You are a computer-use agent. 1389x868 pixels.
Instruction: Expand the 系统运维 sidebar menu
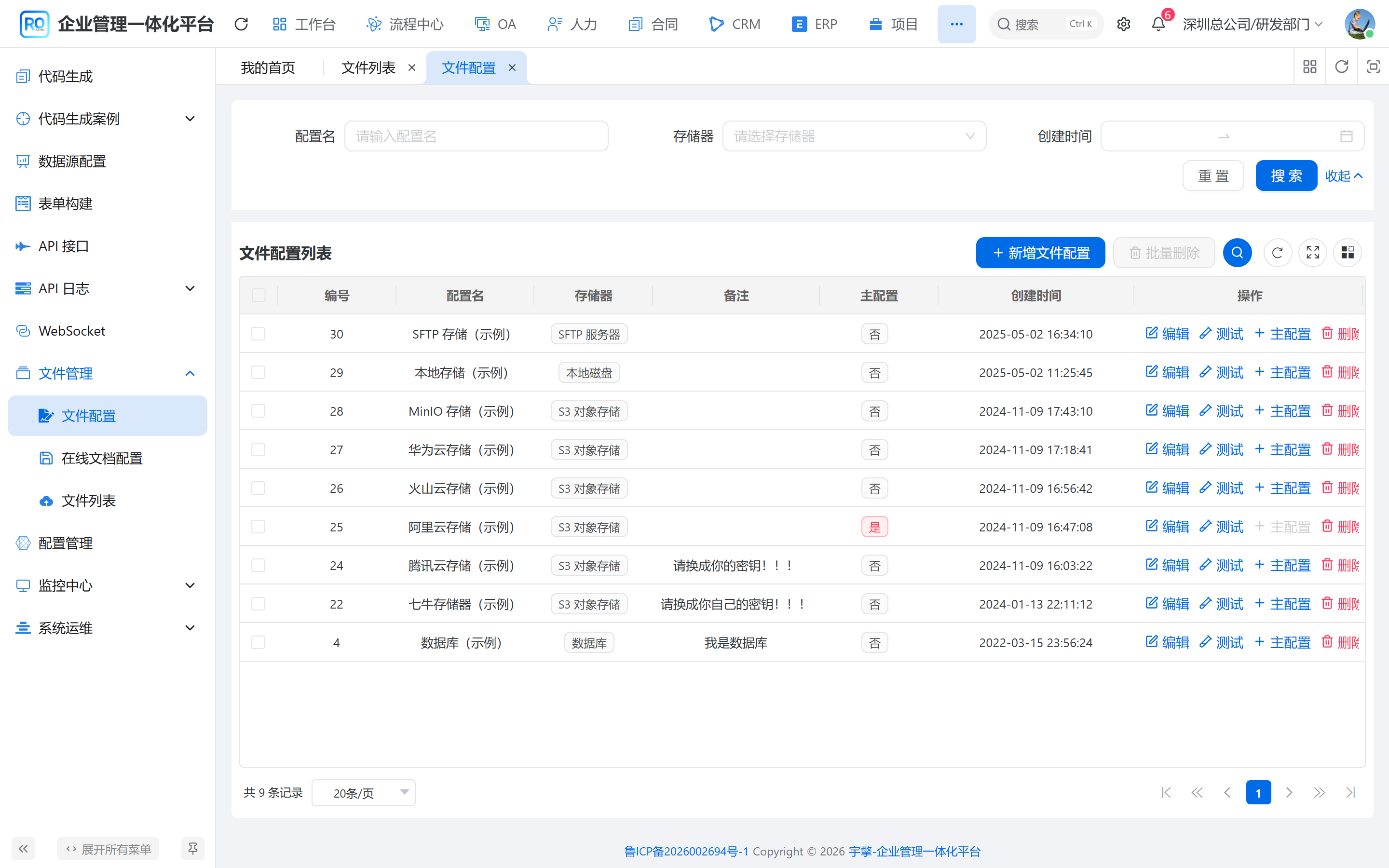(x=108, y=628)
